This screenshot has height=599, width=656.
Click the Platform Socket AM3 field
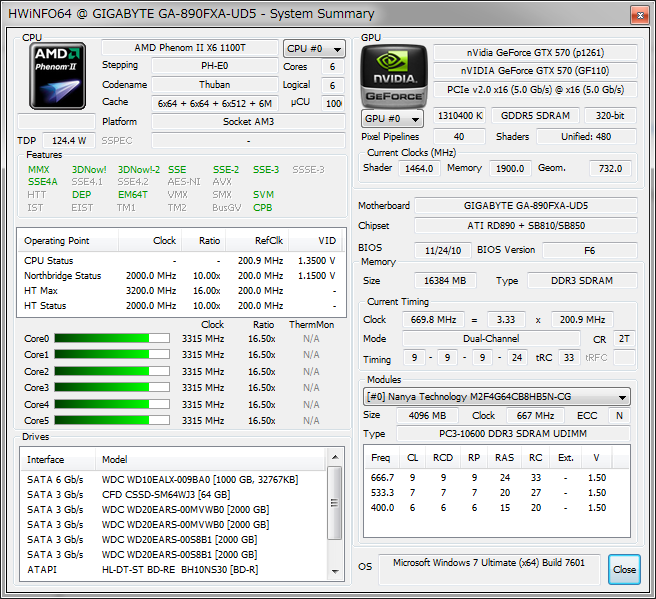point(249,122)
